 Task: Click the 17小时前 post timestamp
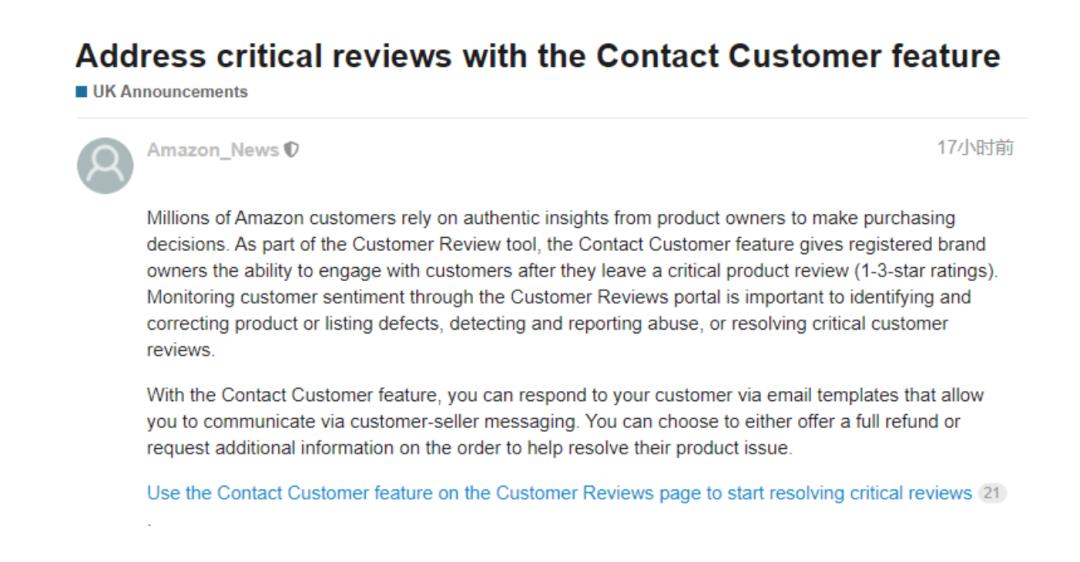[x=974, y=148]
